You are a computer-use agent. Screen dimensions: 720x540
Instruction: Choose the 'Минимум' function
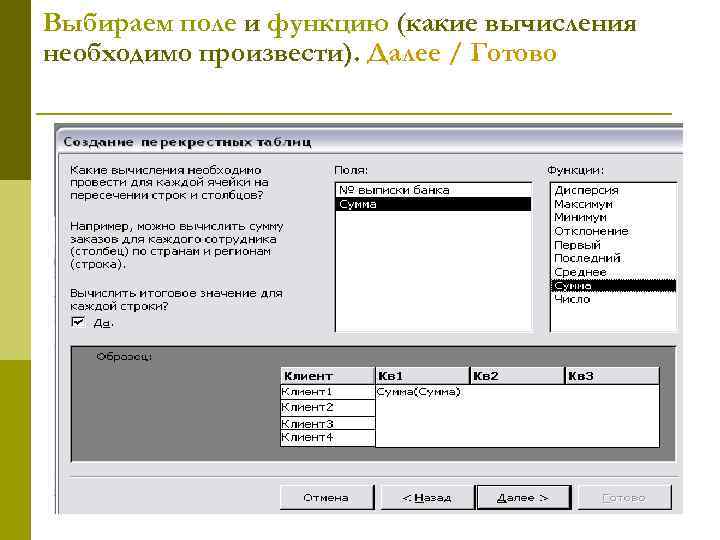click(x=613, y=217)
